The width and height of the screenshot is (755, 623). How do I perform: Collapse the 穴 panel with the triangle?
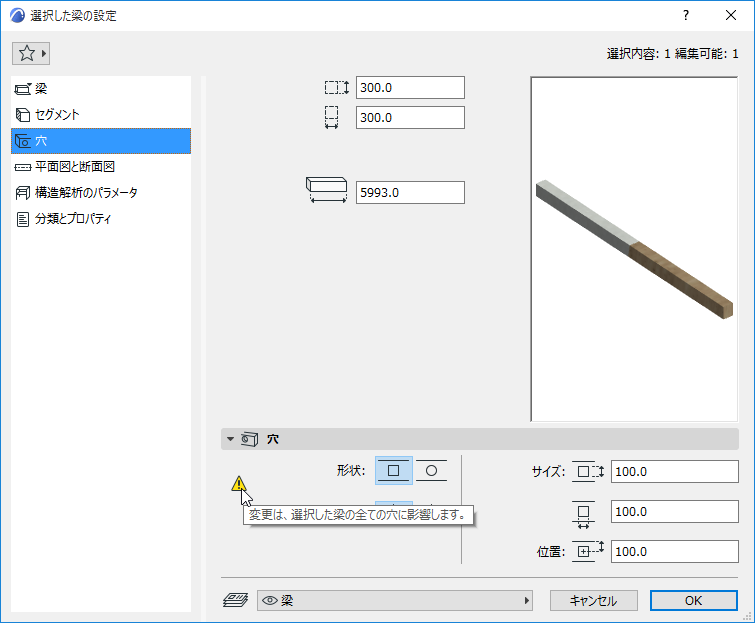point(231,439)
